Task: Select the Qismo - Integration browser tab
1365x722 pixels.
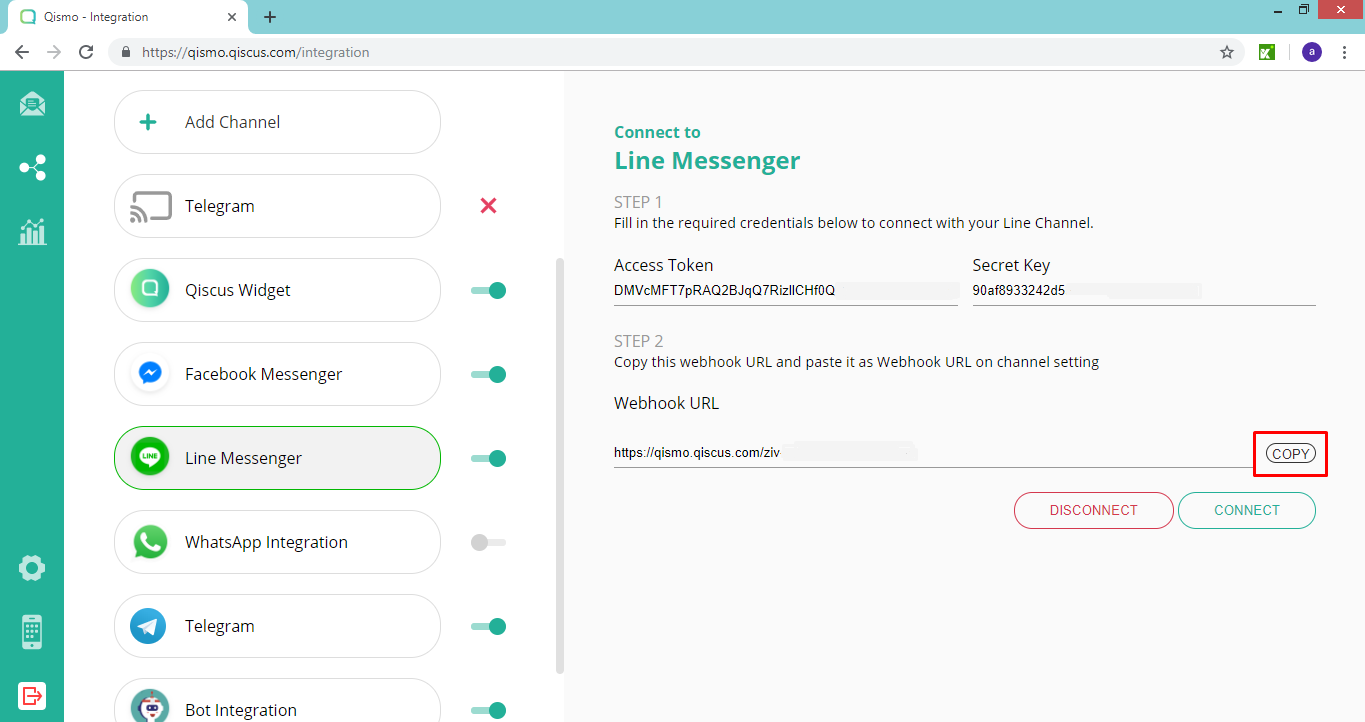Action: [x=130, y=17]
